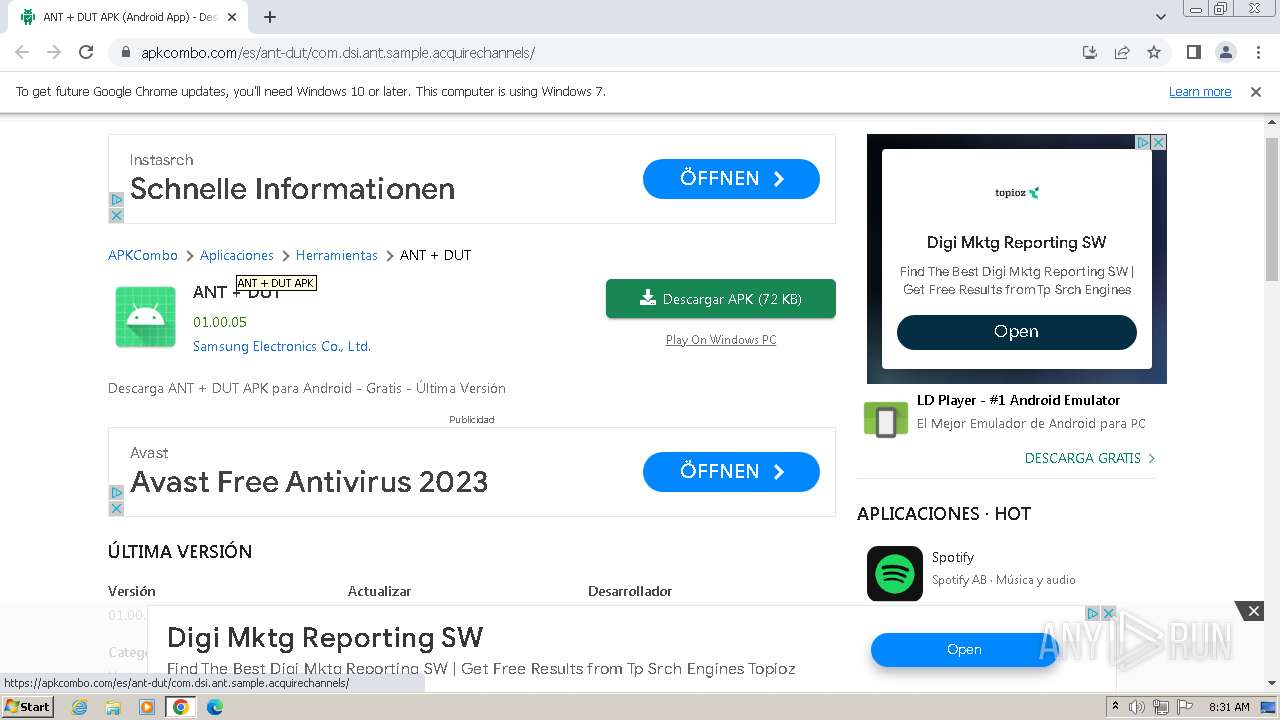Image resolution: width=1280 pixels, height=720 pixels.
Task: Click the taskbar clock 8:31 AM
Action: pyautogui.click(x=1229, y=707)
